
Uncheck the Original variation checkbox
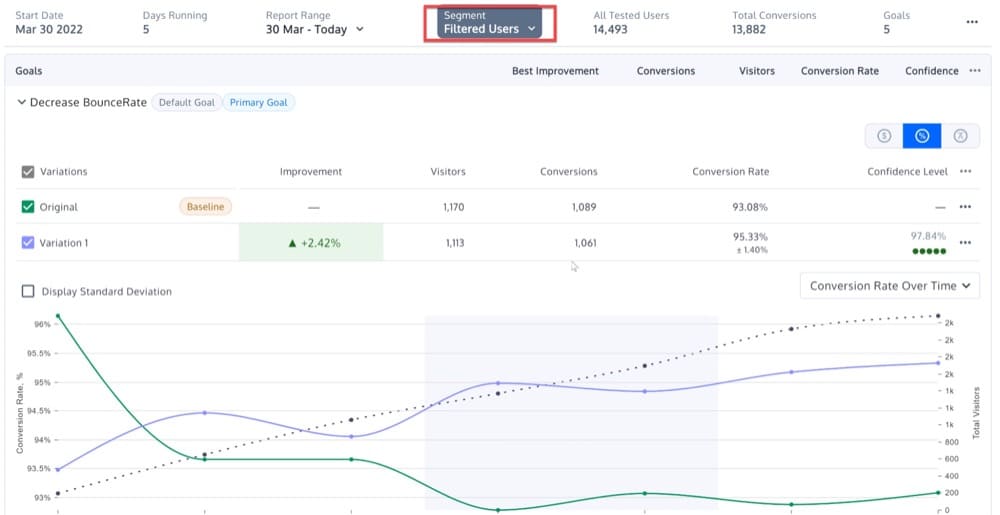(x=28, y=207)
